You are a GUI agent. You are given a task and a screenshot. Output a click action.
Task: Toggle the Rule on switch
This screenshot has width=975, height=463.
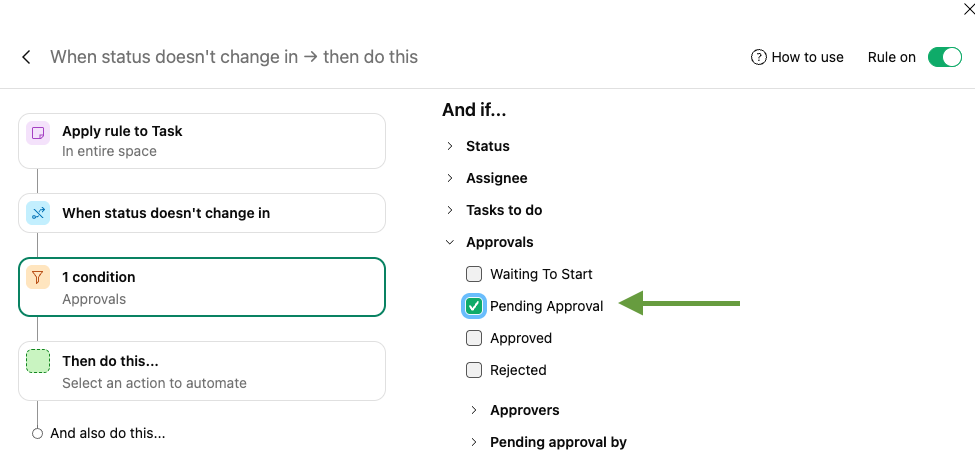(944, 57)
